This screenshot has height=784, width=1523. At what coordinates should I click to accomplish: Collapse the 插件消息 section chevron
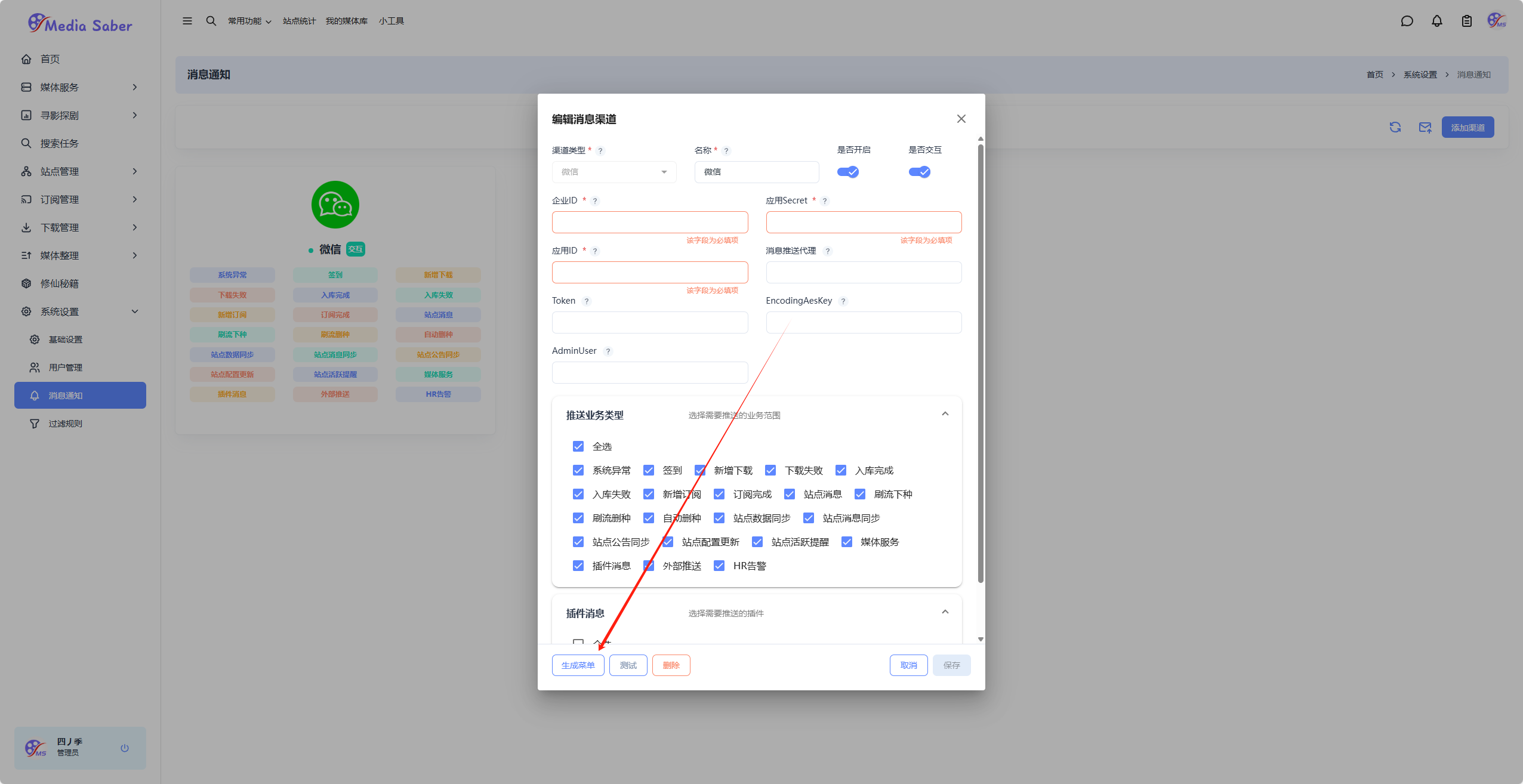945,612
